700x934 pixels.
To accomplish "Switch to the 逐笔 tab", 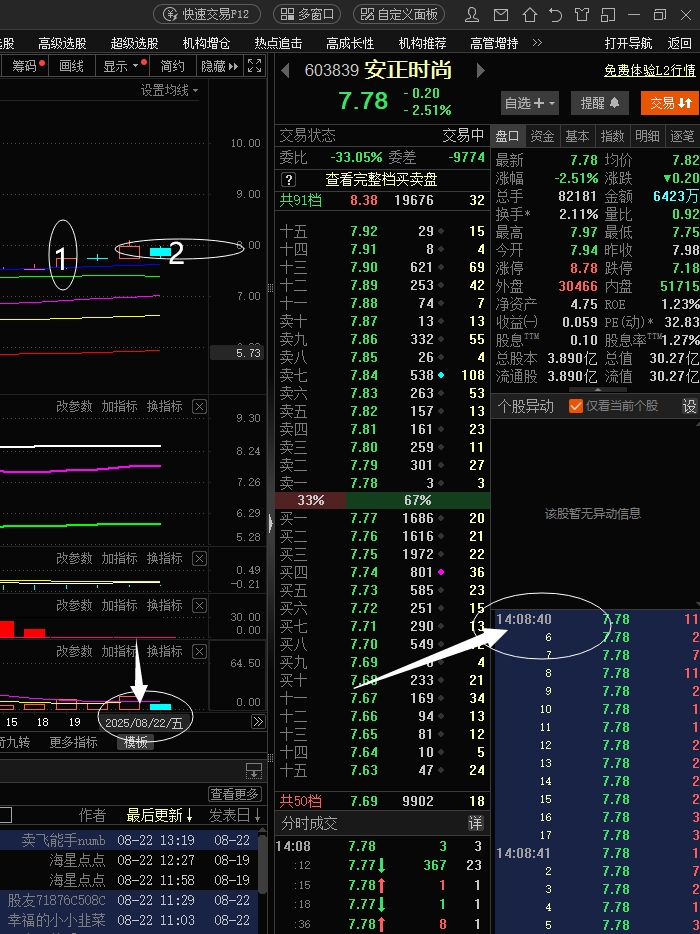I will 683,136.
